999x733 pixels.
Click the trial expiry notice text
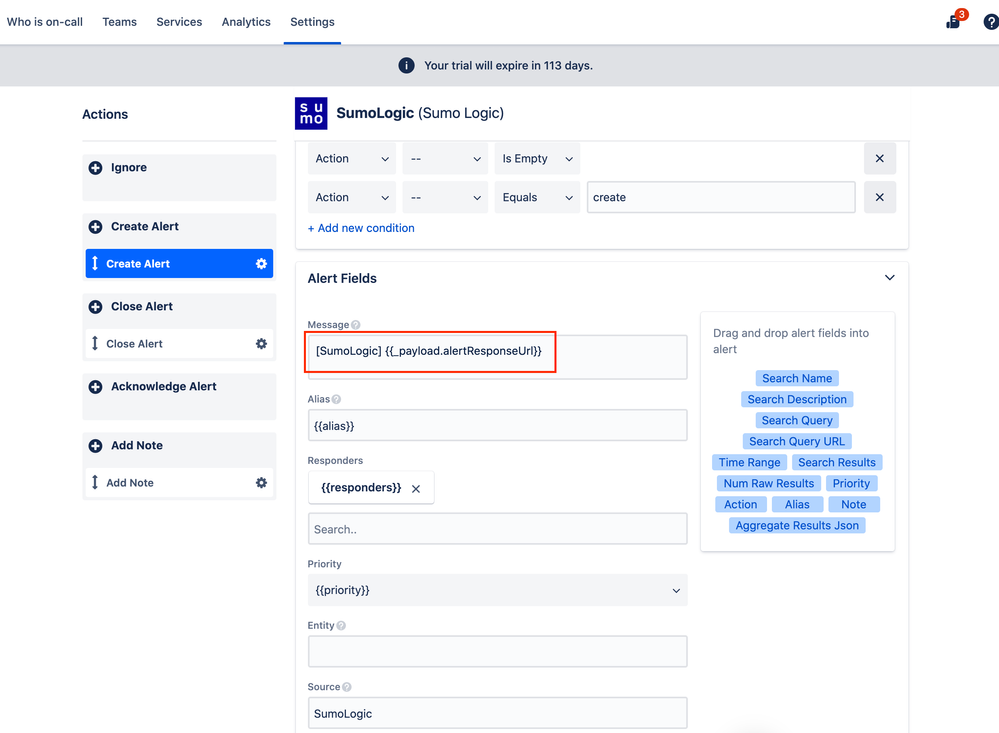pyautogui.click(x=508, y=66)
